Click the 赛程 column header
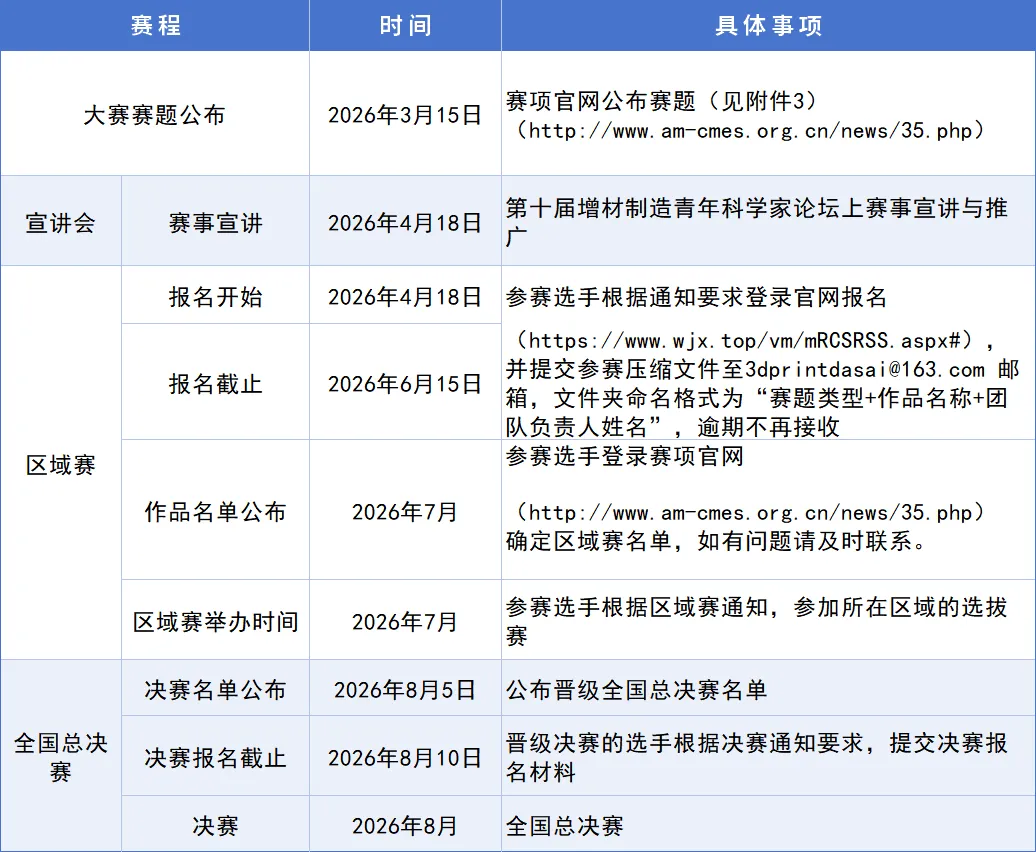The width and height of the screenshot is (1036, 852). [x=156, y=25]
